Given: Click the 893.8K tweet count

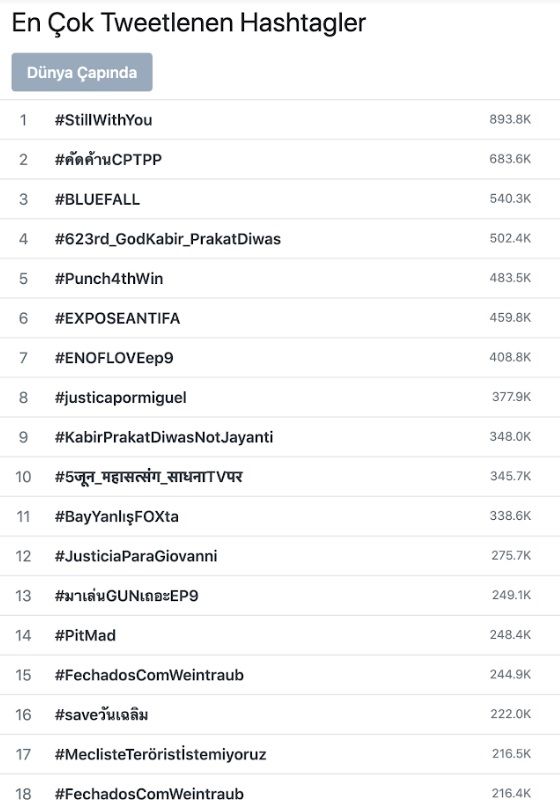Looking at the screenshot, I should coord(510,120).
